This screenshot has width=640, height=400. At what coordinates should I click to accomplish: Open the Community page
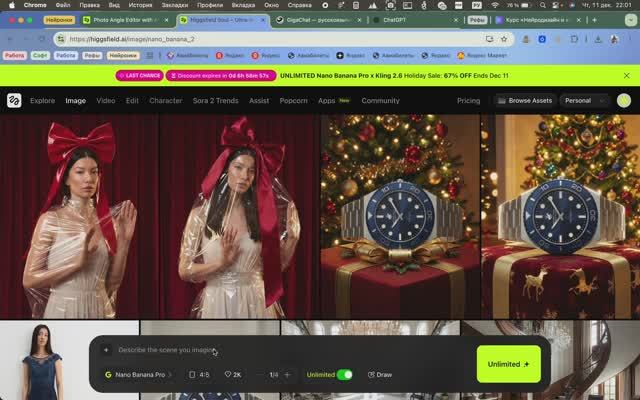(x=380, y=100)
